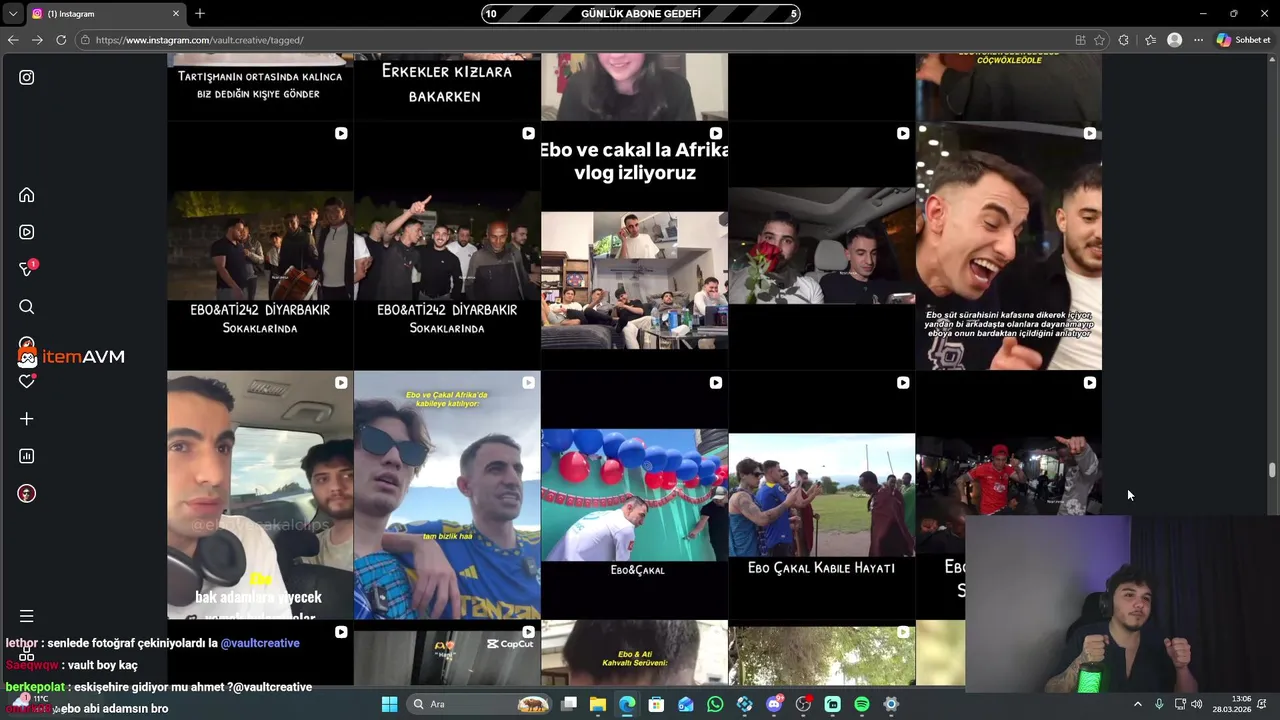Click the microphone tray icon
1280x720 pixels.
1159,704
